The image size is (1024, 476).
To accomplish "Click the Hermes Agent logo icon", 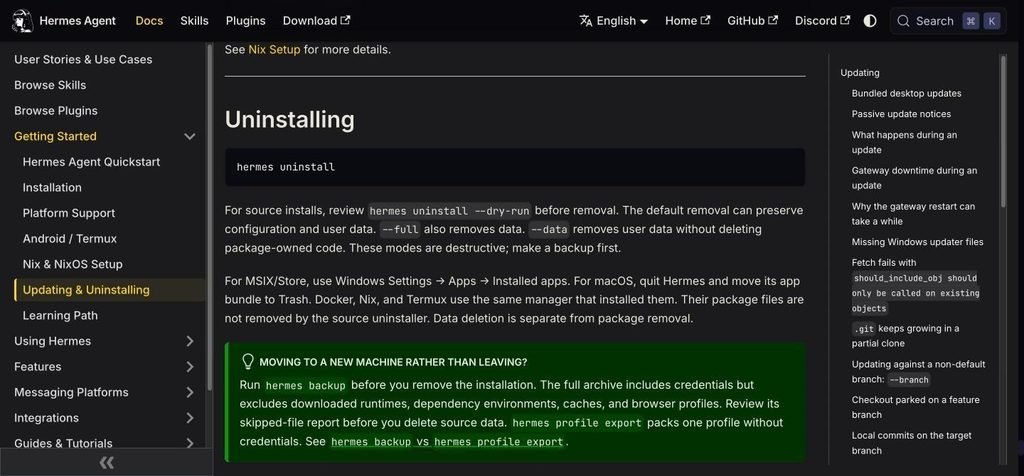I will 22,21.
